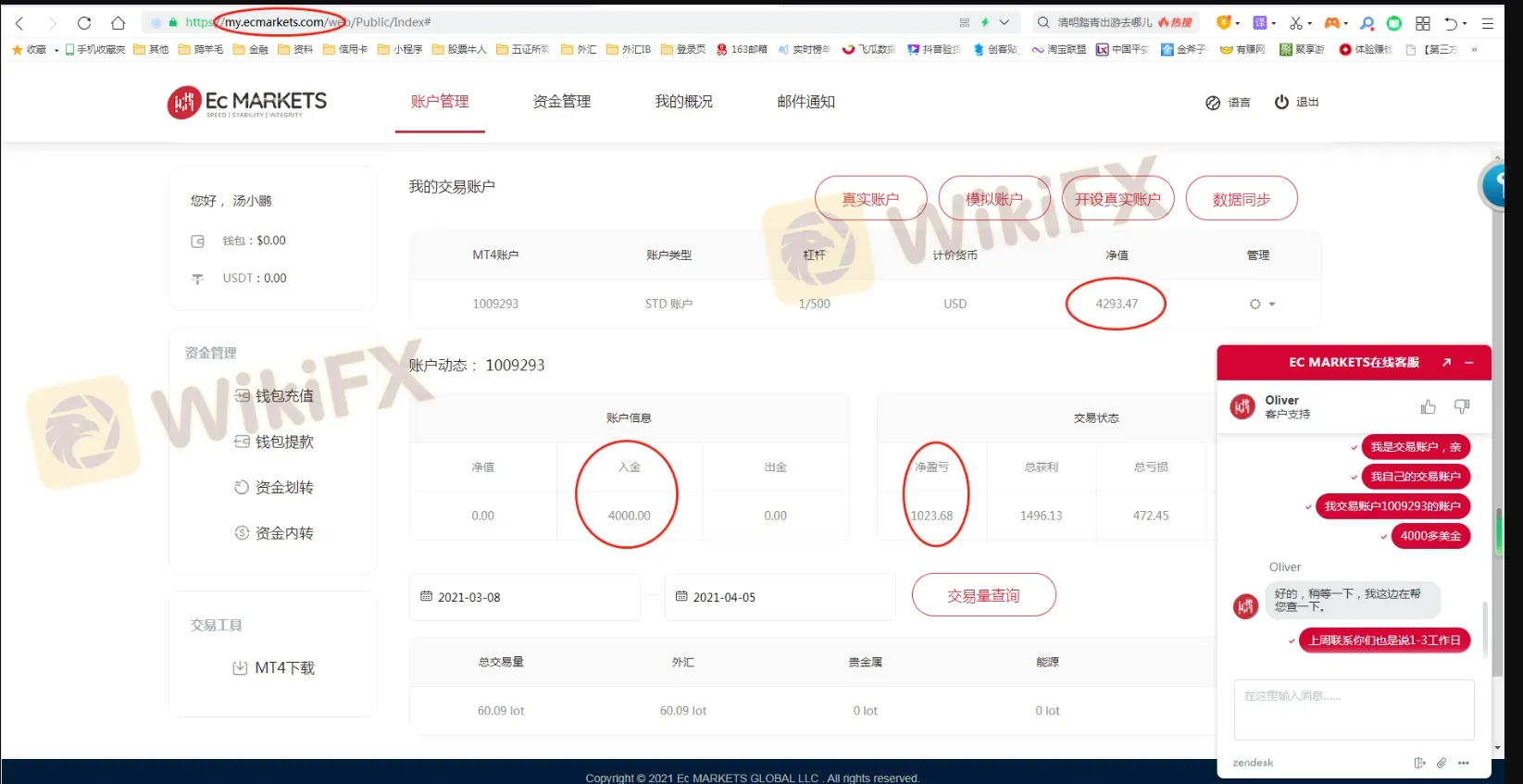Open the browser game controller icon
1523x784 pixels.
[x=1331, y=23]
